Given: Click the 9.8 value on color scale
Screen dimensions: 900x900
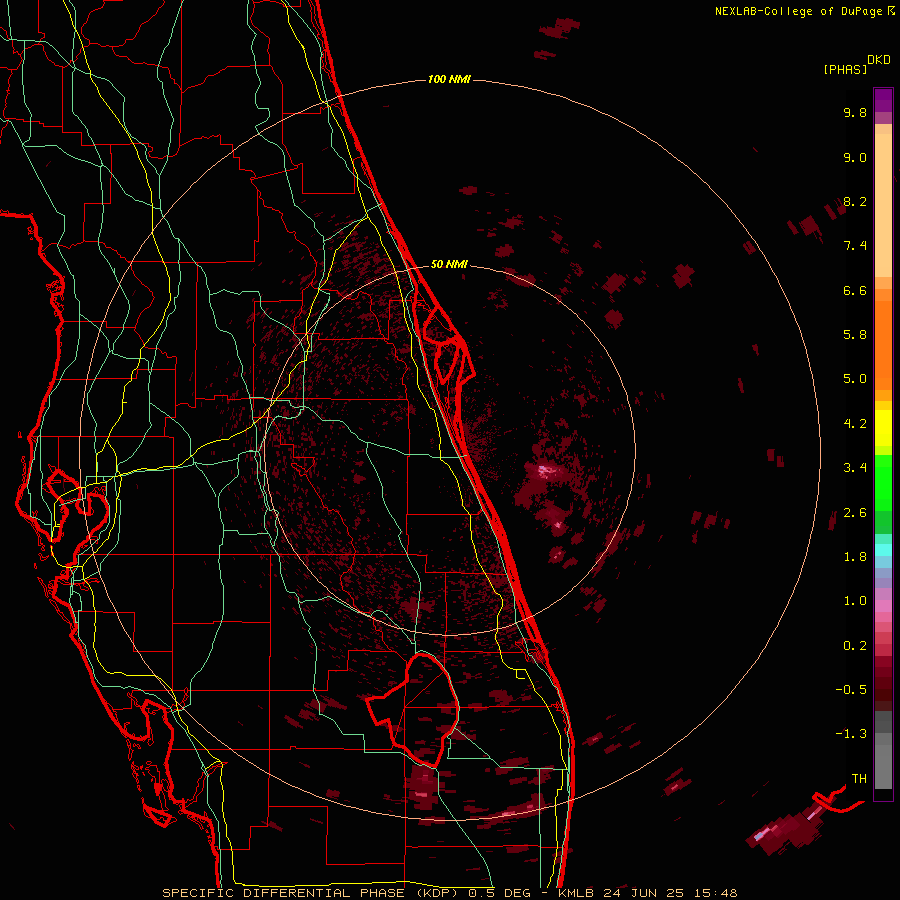Looking at the screenshot, I should (855, 112).
